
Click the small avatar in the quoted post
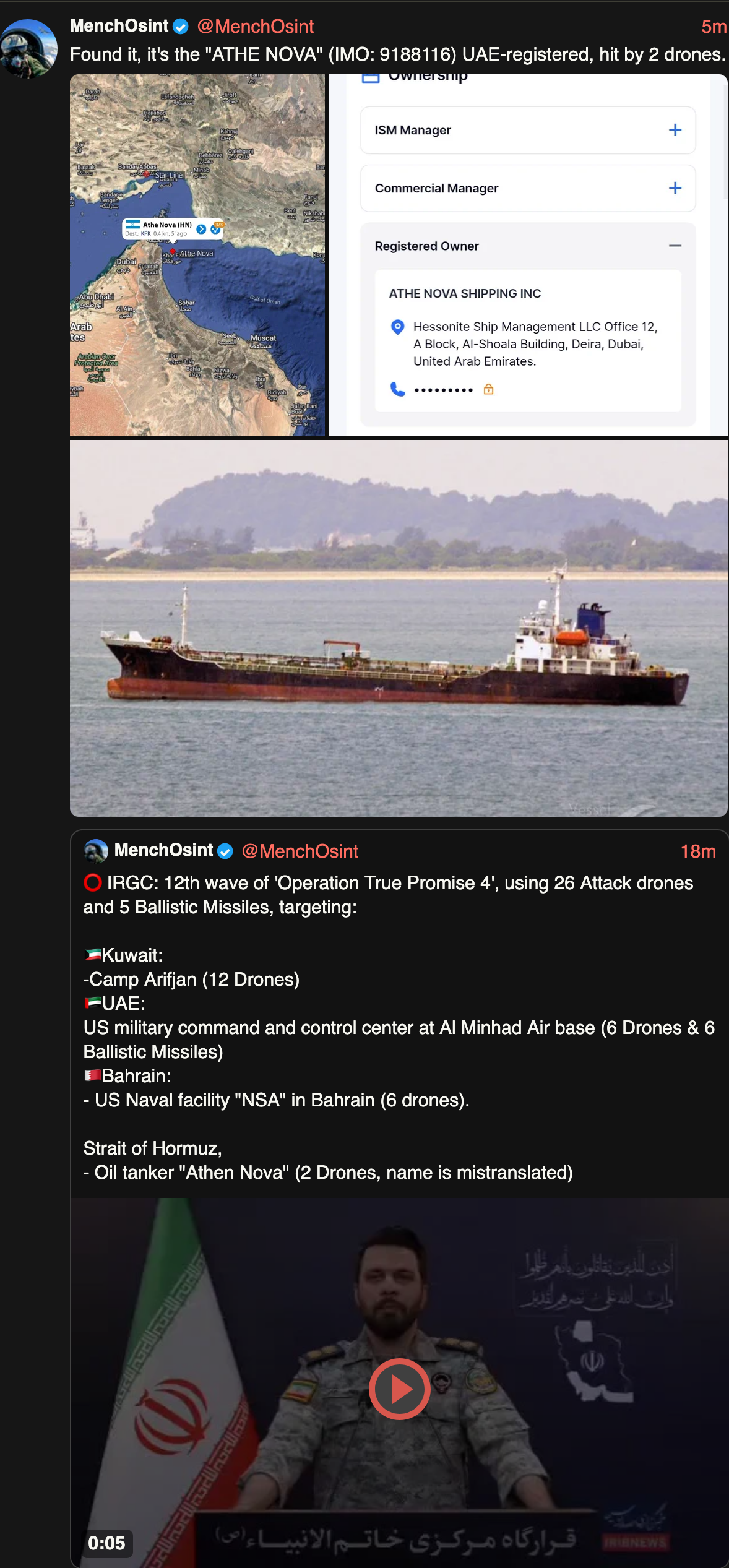coord(96,851)
